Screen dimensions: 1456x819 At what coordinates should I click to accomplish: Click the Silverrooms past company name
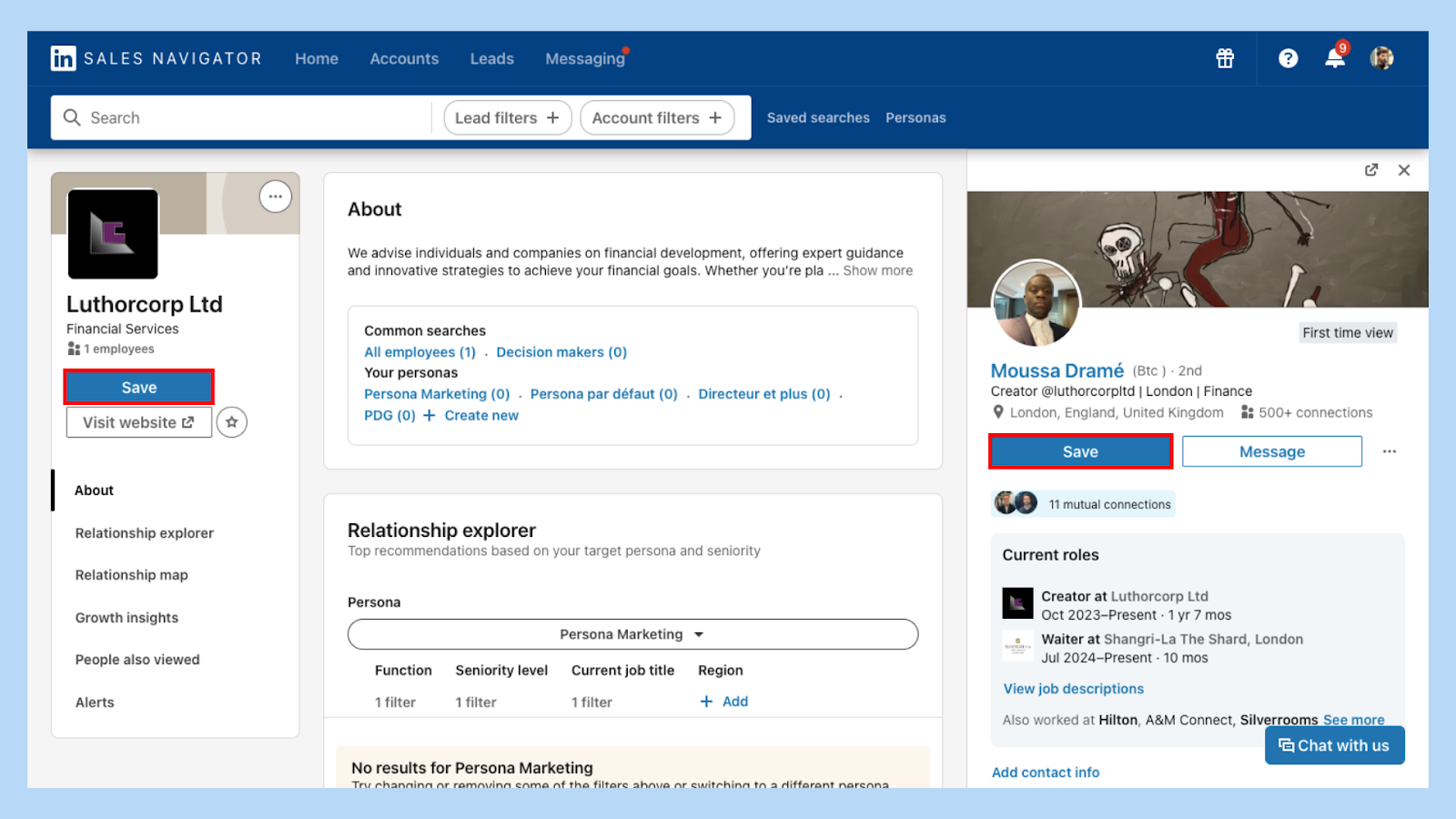coord(1279,720)
